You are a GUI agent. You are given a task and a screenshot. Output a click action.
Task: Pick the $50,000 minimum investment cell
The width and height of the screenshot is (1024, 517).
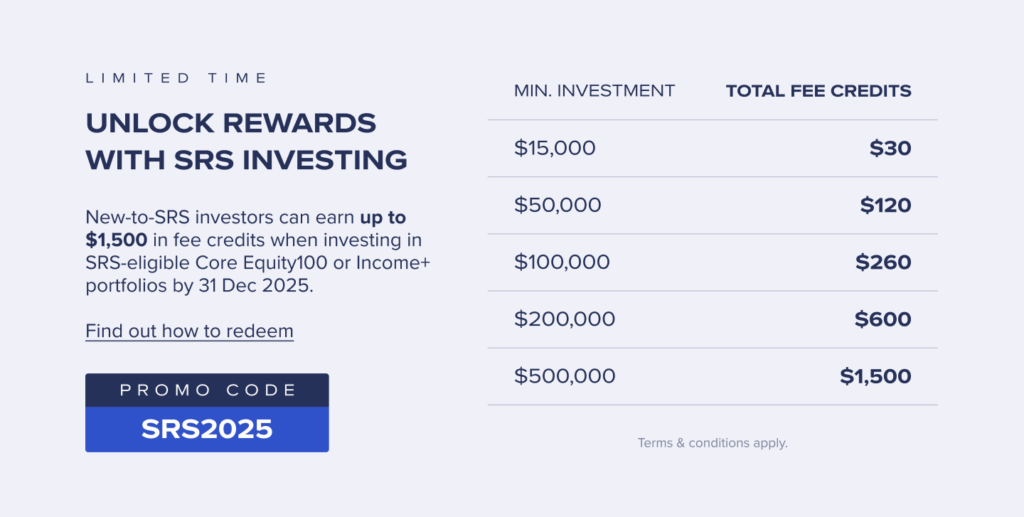pos(558,205)
